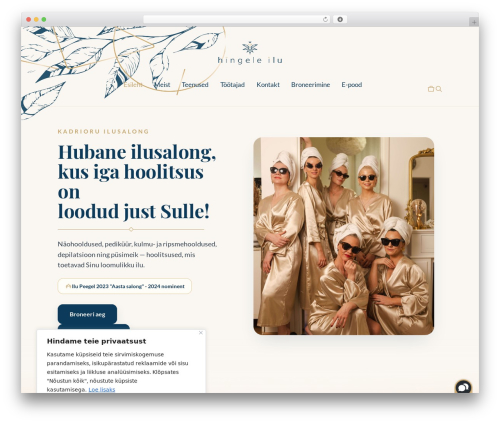Viewport: 500px width, 423px height.
Task: Follow the Loe lisaks link
Action: [x=102, y=389]
